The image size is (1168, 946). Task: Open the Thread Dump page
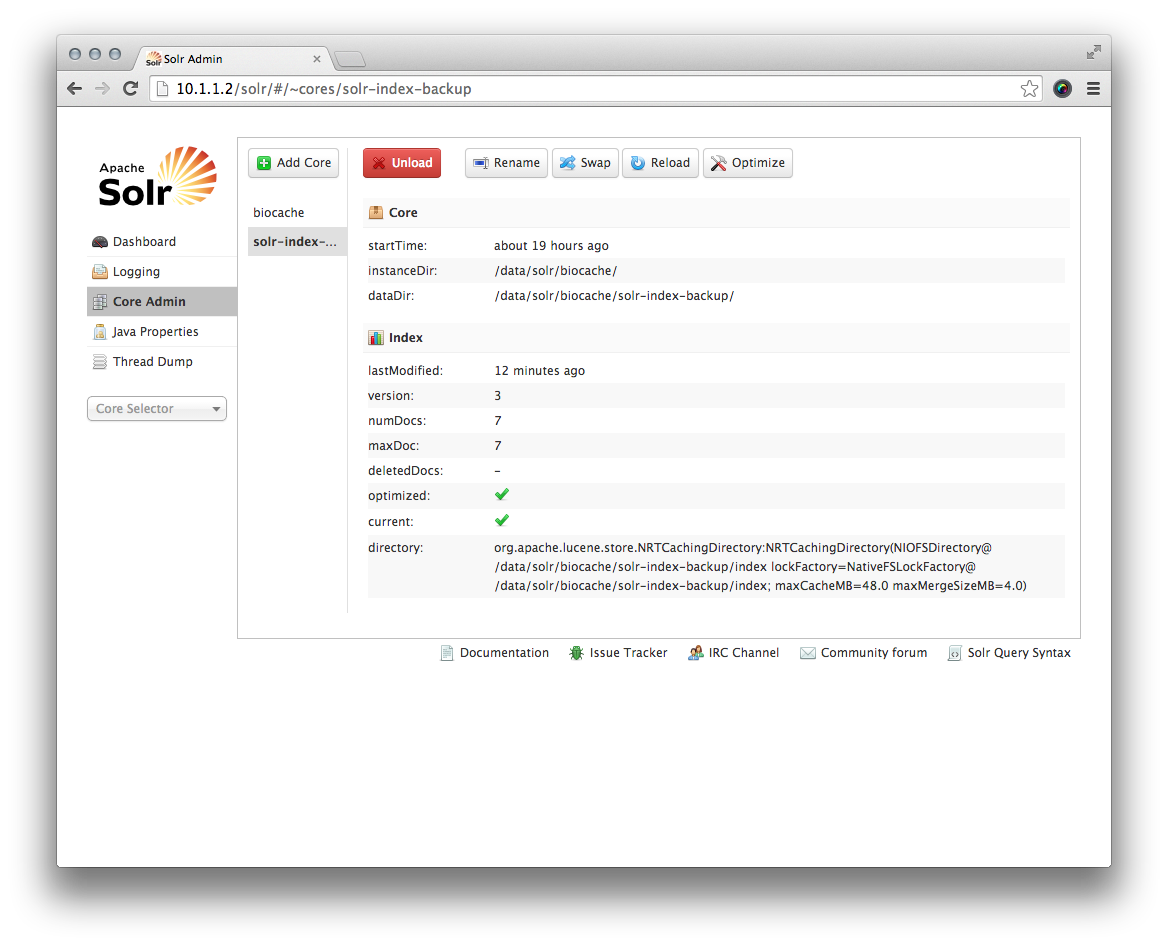coord(162,362)
